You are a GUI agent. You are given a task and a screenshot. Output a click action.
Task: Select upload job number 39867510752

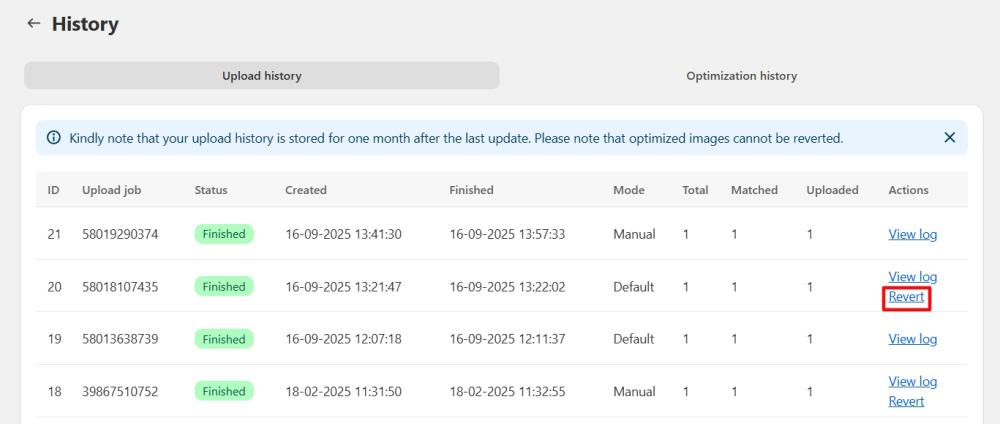click(120, 391)
